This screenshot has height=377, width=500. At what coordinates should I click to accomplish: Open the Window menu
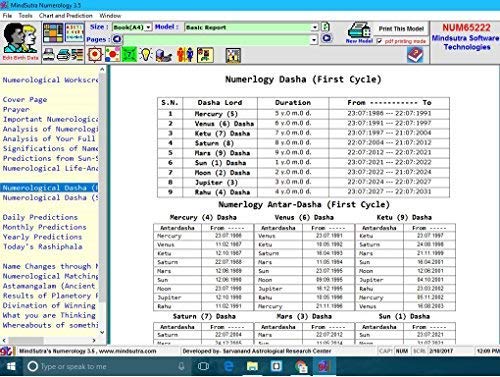coord(110,16)
